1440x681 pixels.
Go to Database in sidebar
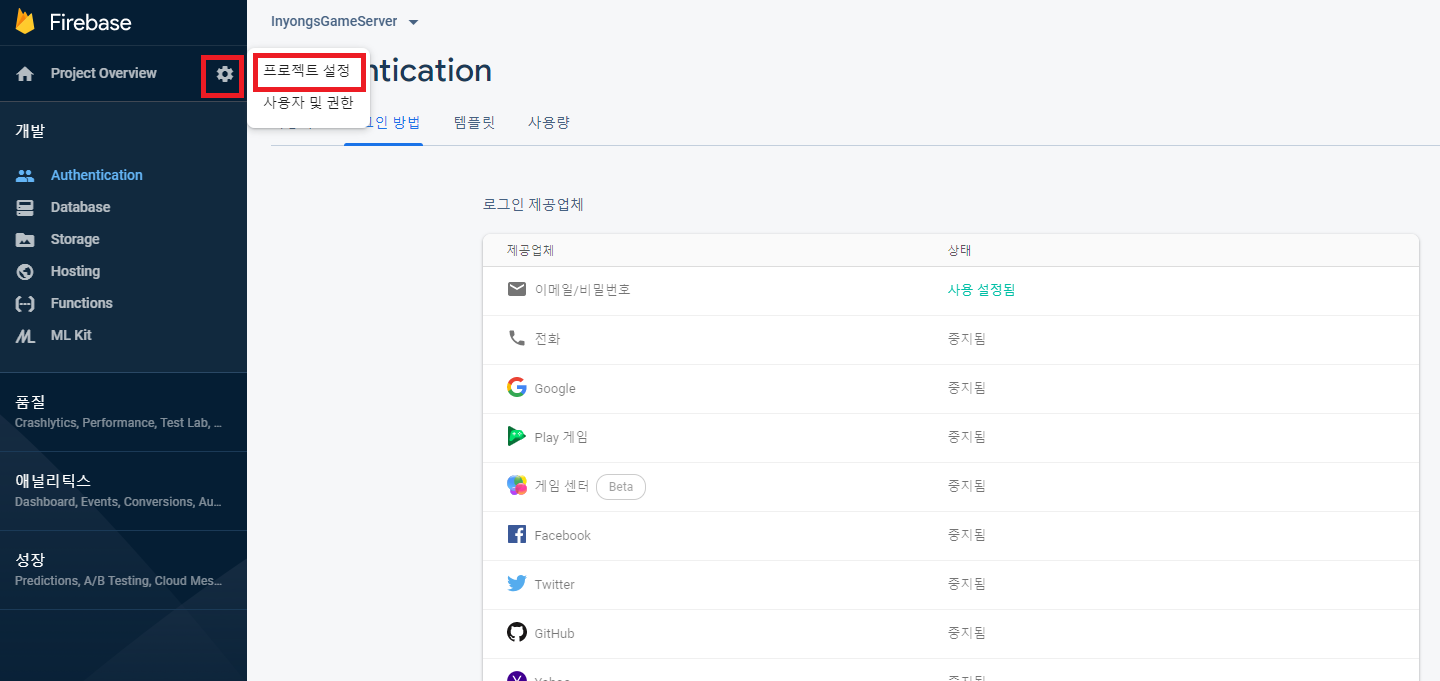(x=81, y=207)
